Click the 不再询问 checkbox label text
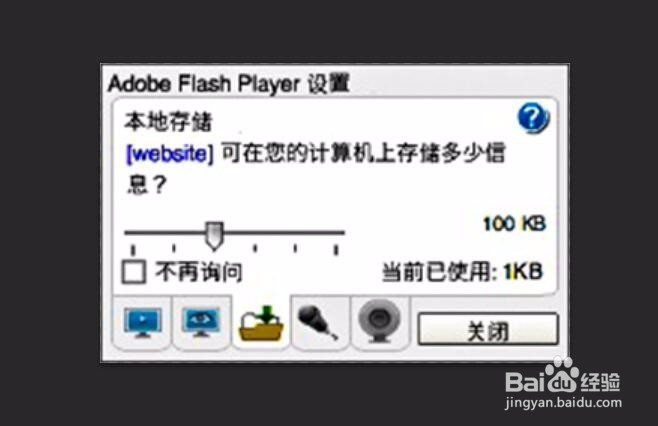 199,272
